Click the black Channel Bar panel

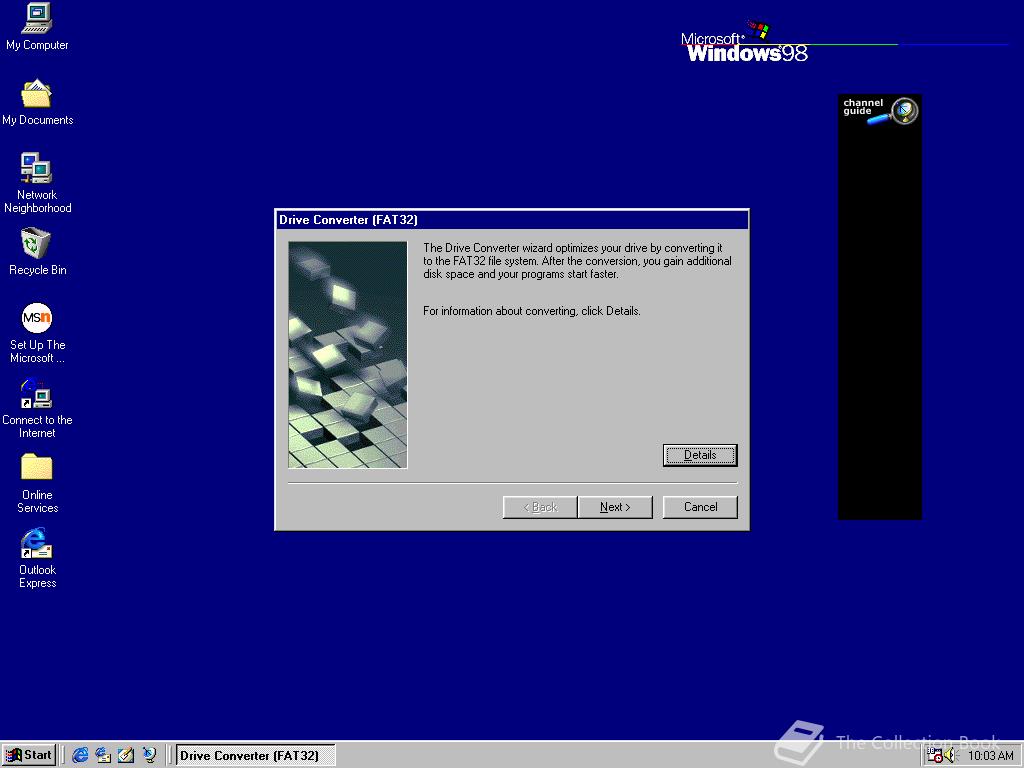pyautogui.click(x=880, y=307)
